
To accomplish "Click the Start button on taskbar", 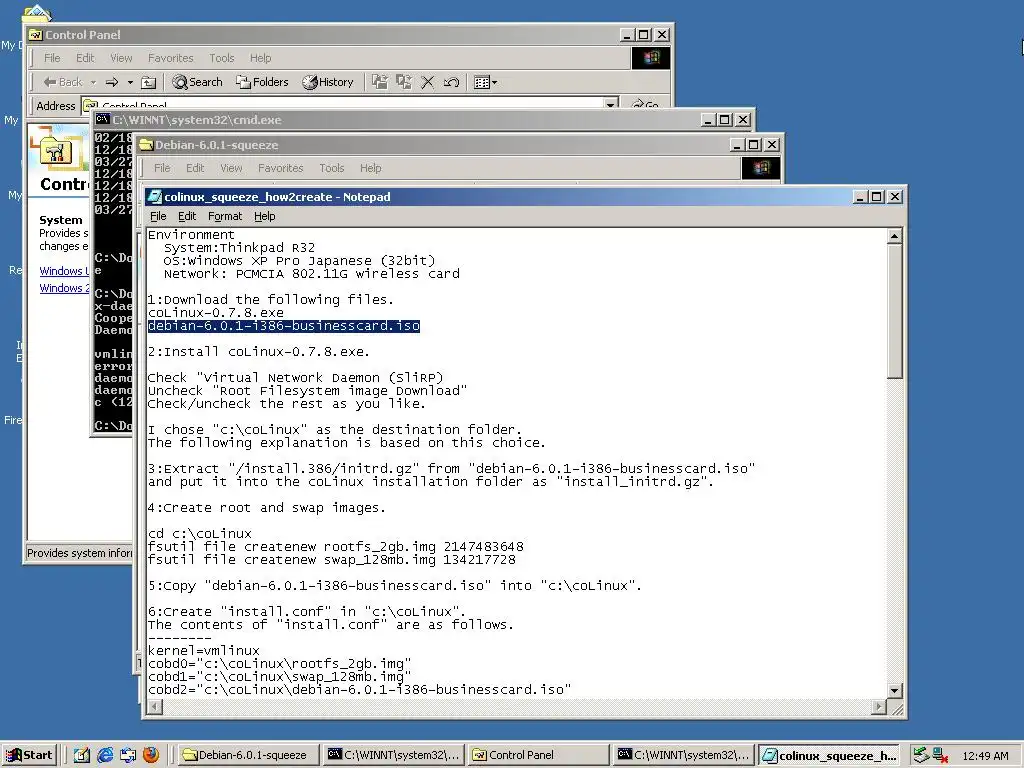I will click(30, 755).
